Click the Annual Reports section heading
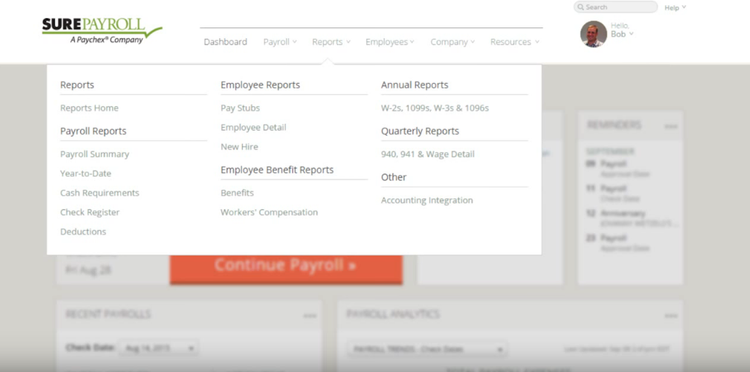The width and height of the screenshot is (750, 372). tap(415, 85)
